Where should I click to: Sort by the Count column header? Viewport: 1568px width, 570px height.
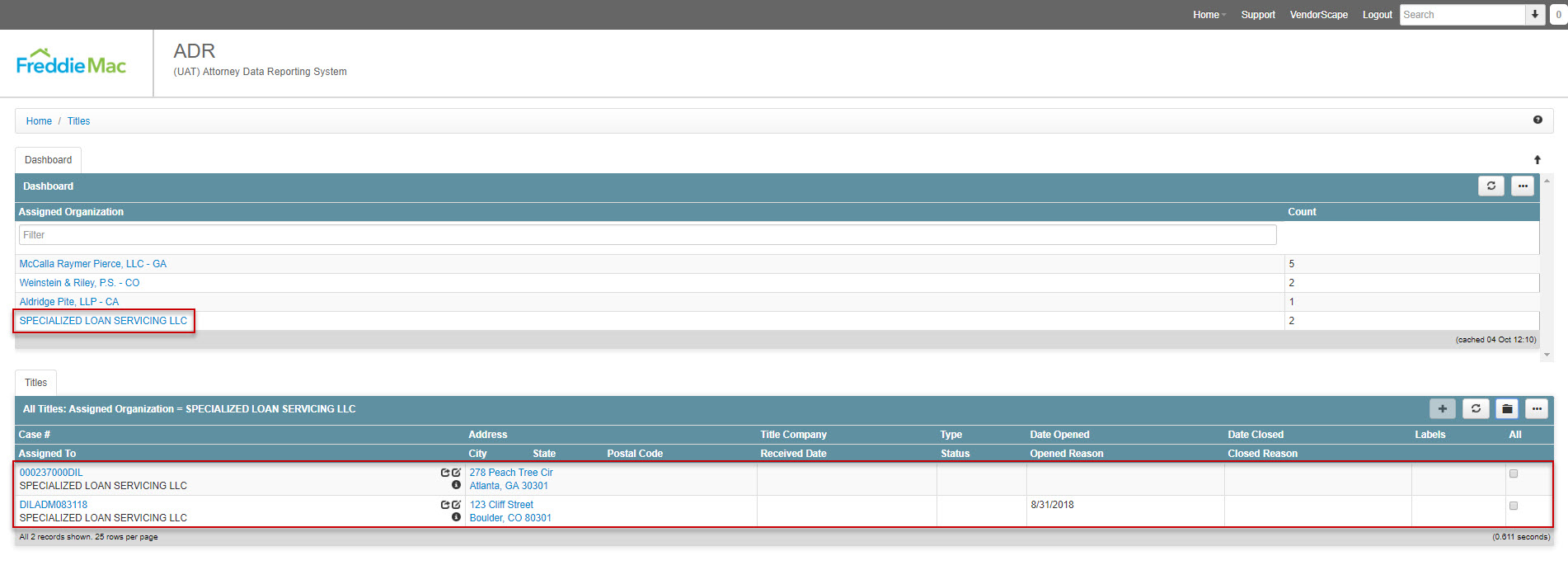1302,212
